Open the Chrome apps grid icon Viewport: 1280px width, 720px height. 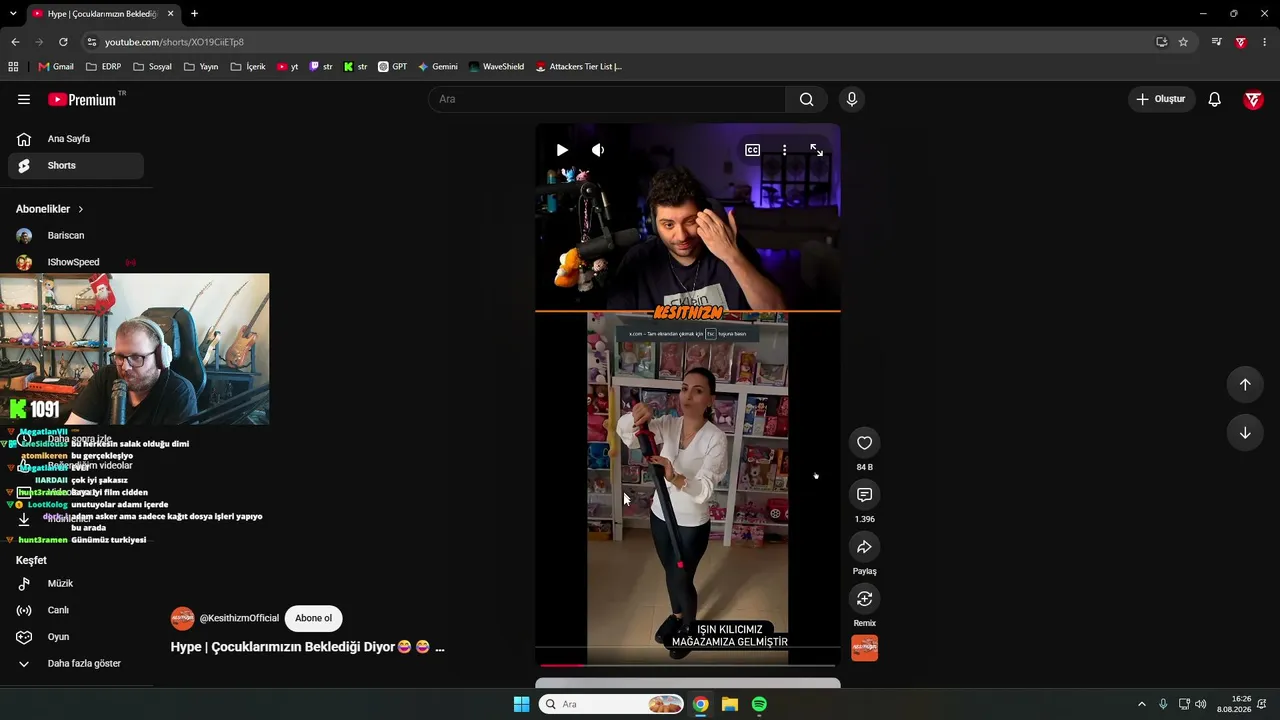coord(13,67)
